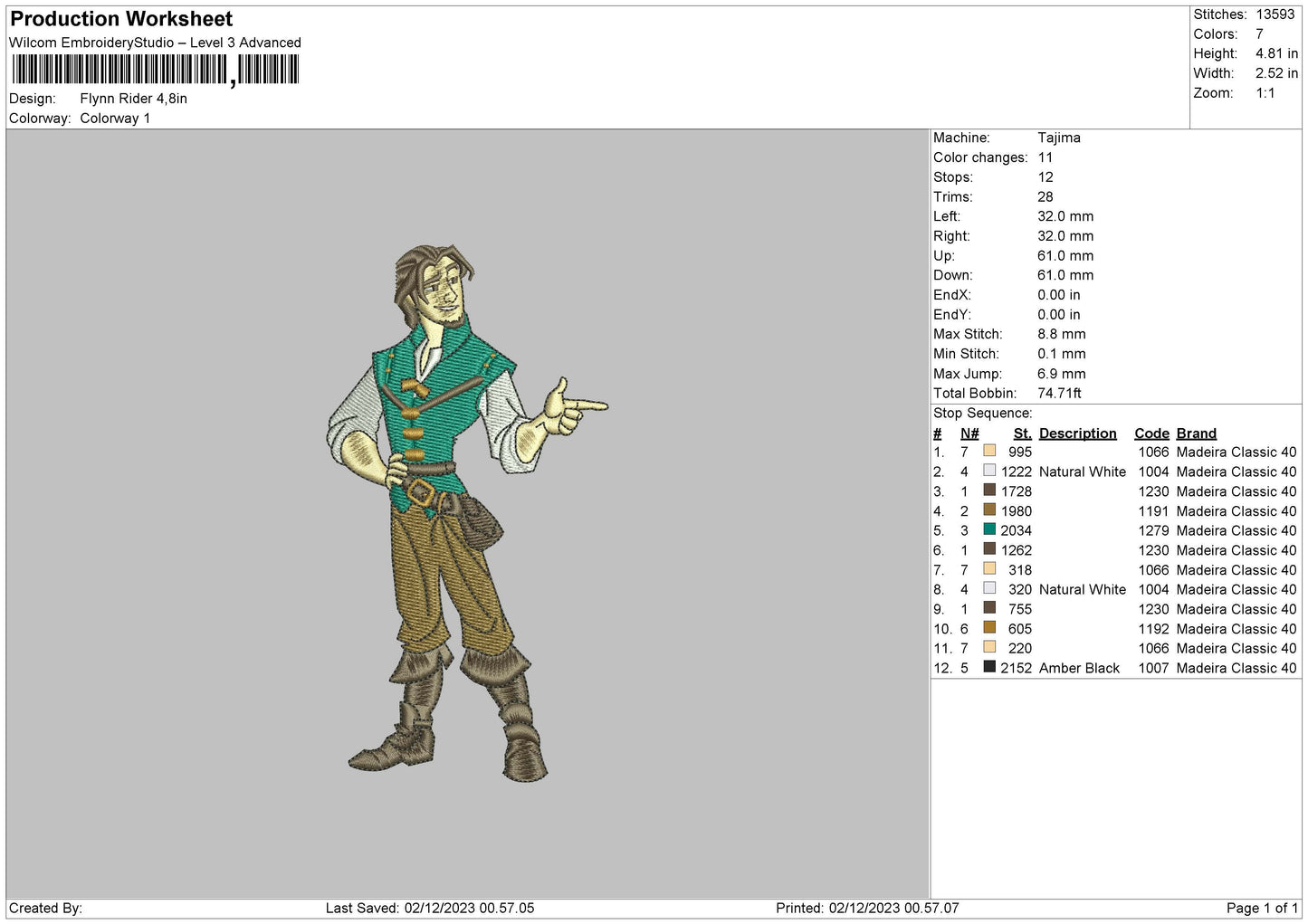Image resolution: width=1308 pixels, height=924 pixels.
Task: Click the teal swatch in stop 5
Action: pos(989,529)
